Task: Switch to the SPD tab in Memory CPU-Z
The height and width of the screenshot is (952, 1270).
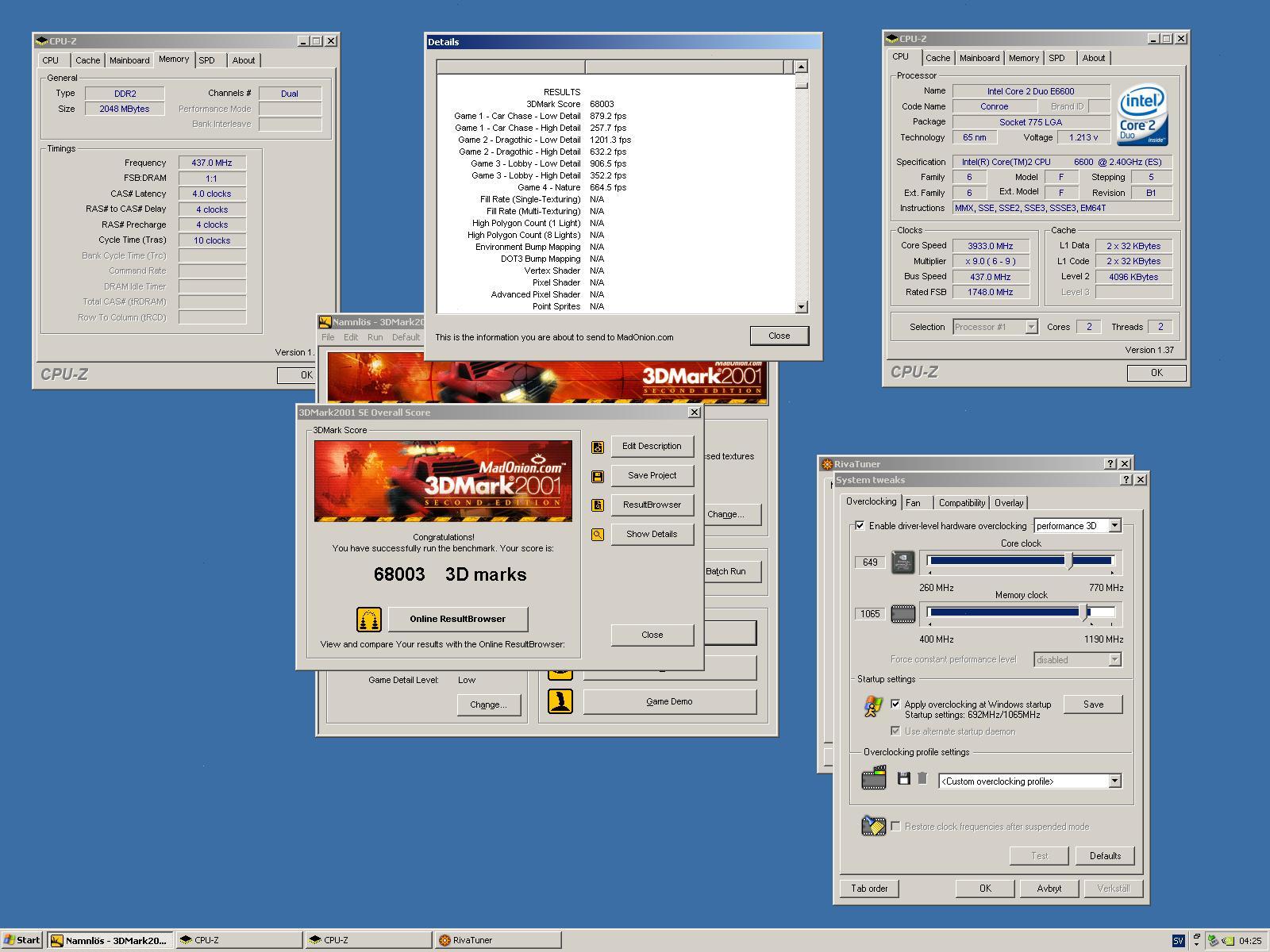Action: pos(207,60)
